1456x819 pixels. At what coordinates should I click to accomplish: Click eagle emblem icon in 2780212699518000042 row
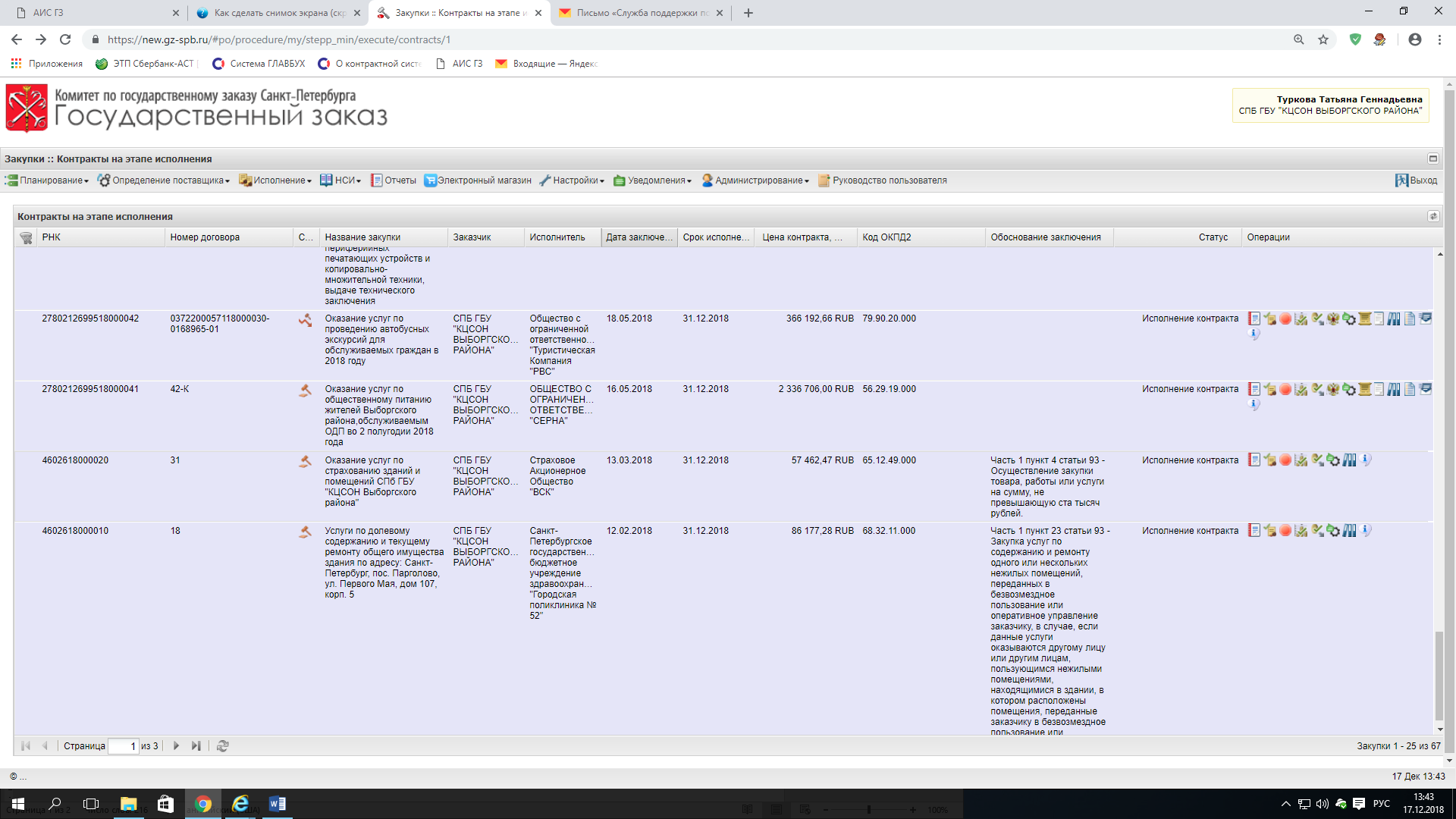[x=1333, y=318]
